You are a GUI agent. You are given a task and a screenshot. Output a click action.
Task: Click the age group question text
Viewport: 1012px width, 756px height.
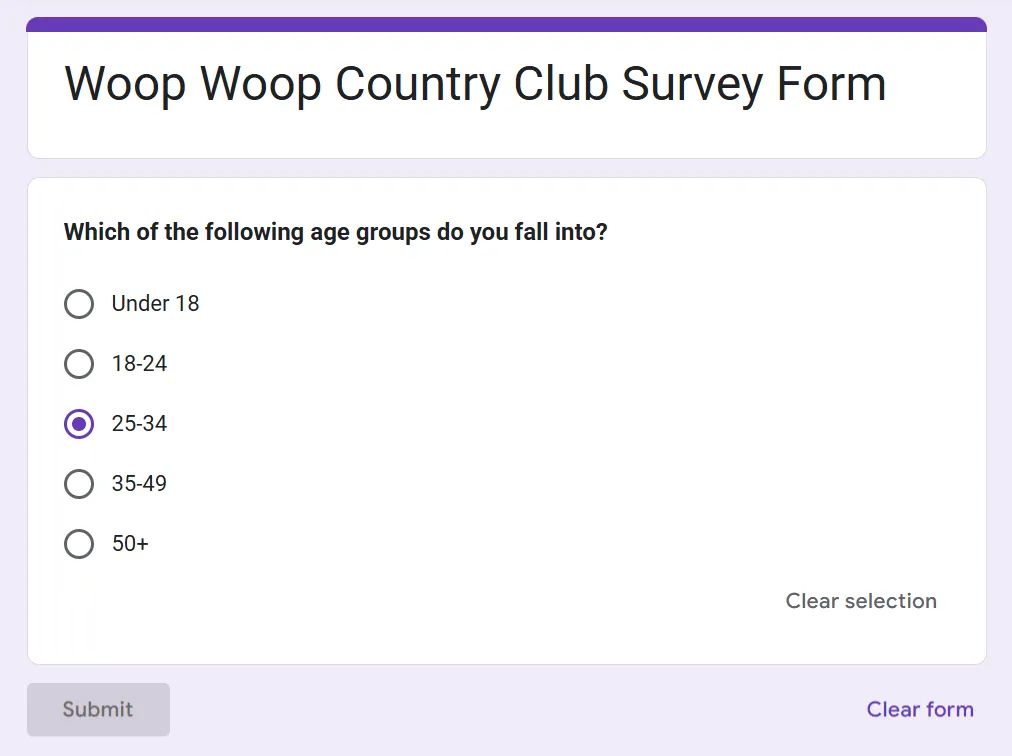335,232
